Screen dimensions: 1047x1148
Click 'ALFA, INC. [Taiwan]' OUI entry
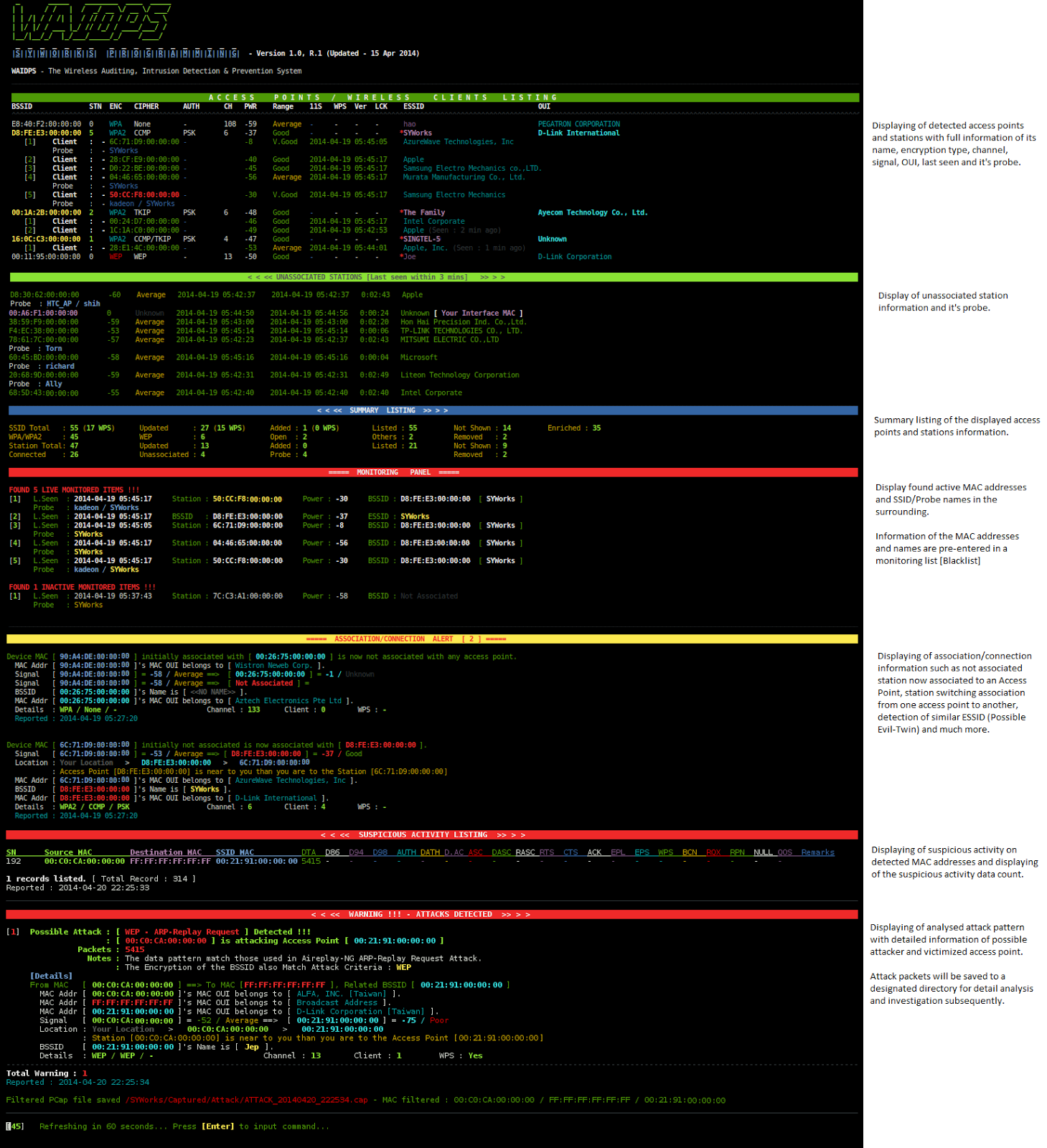click(x=342, y=994)
